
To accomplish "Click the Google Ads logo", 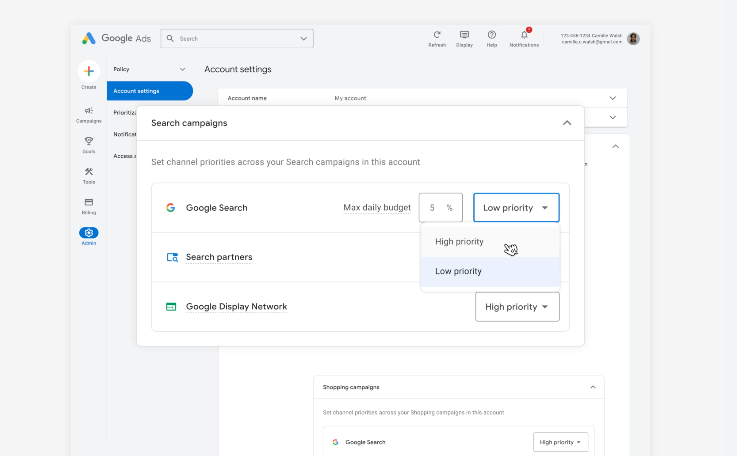I will click(116, 38).
